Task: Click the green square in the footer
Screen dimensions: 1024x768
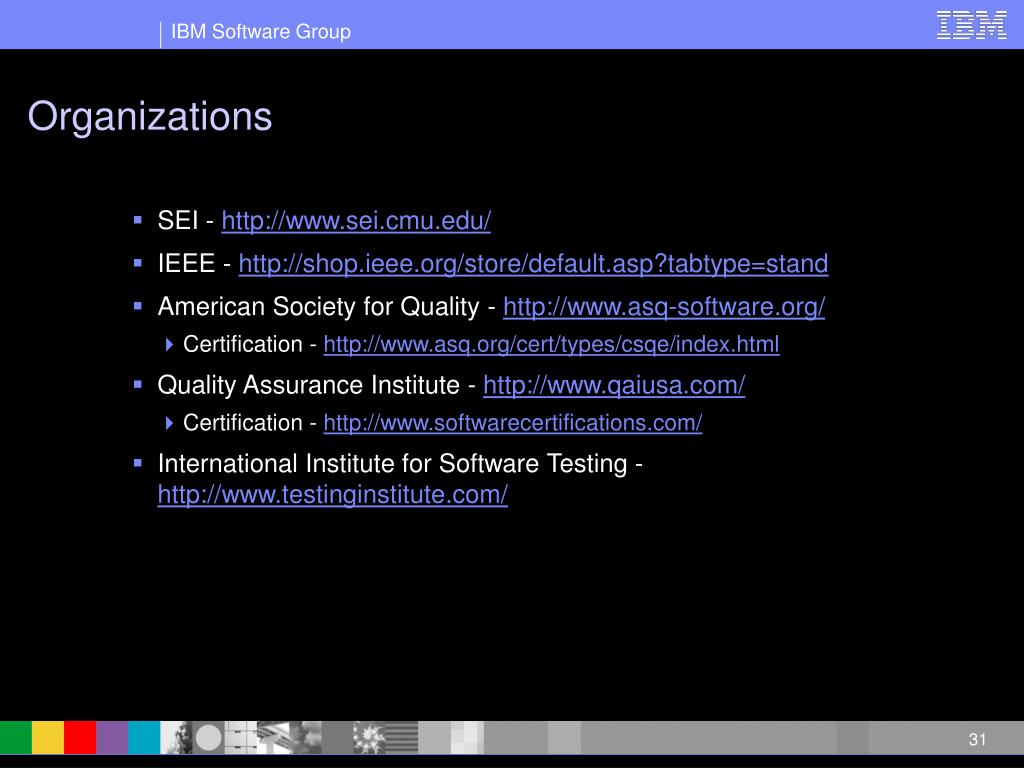Action: tap(16, 737)
